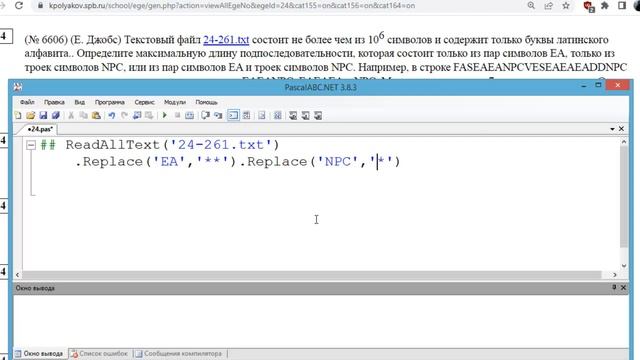Click the first of three rightmost toolbar icons
The image size is (640, 360).
pos(293,116)
